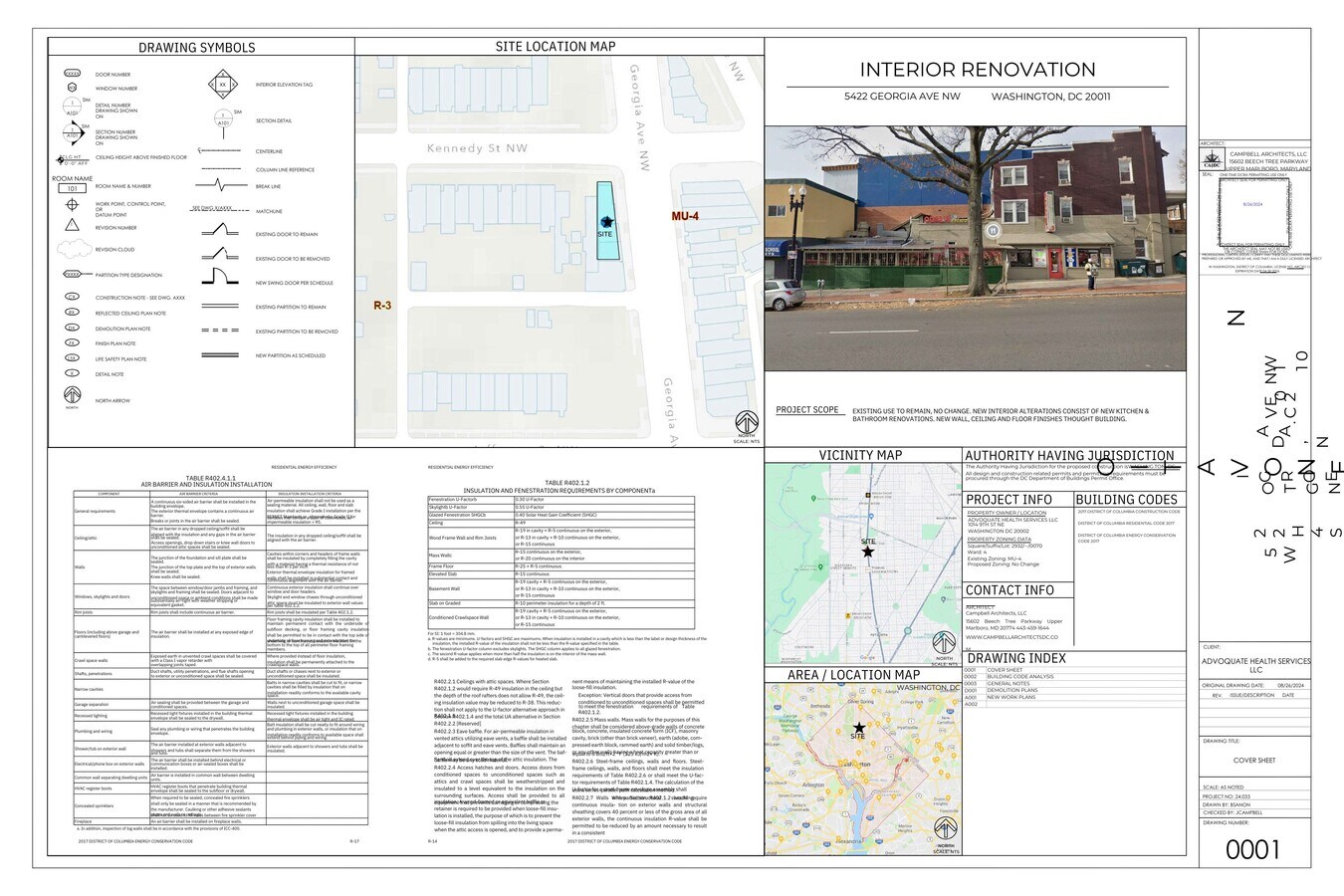Select the Demolition Plans entry in drawing index
The image size is (1344, 896).
[1012, 690]
